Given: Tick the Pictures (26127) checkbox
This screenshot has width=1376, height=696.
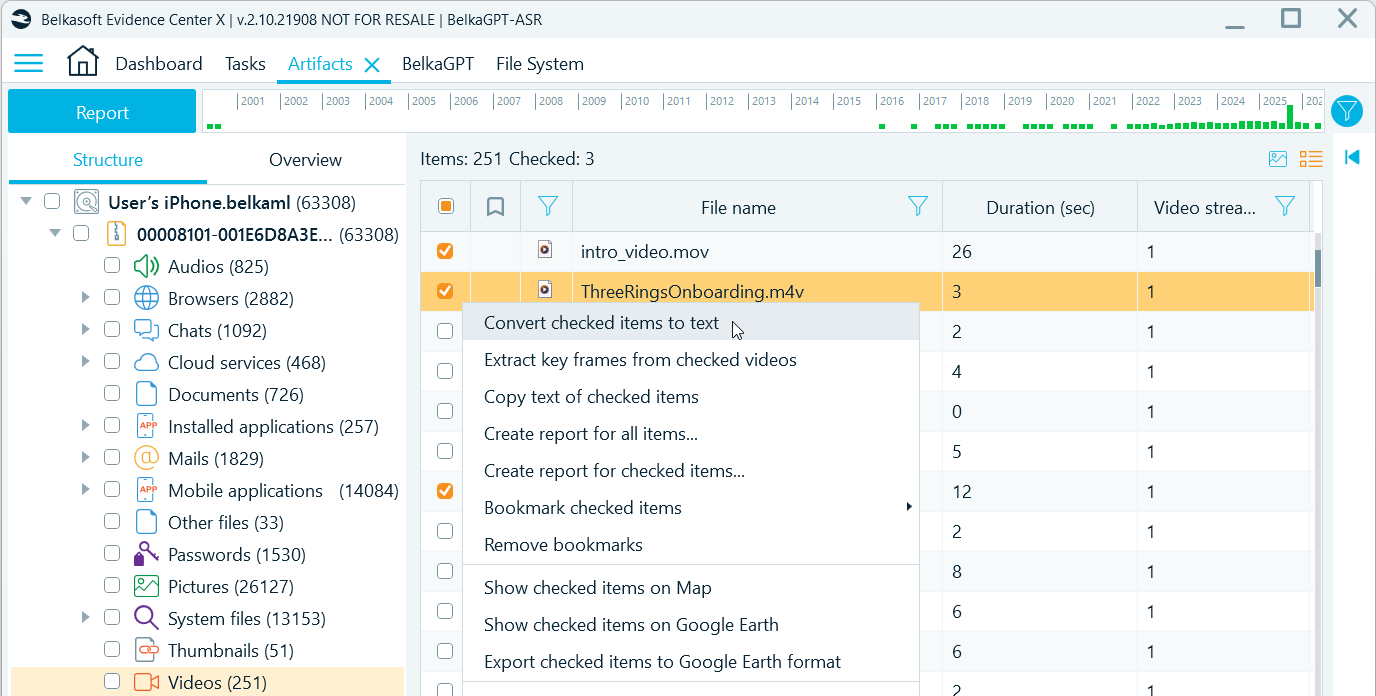Looking at the screenshot, I should (x=112, y=586).
